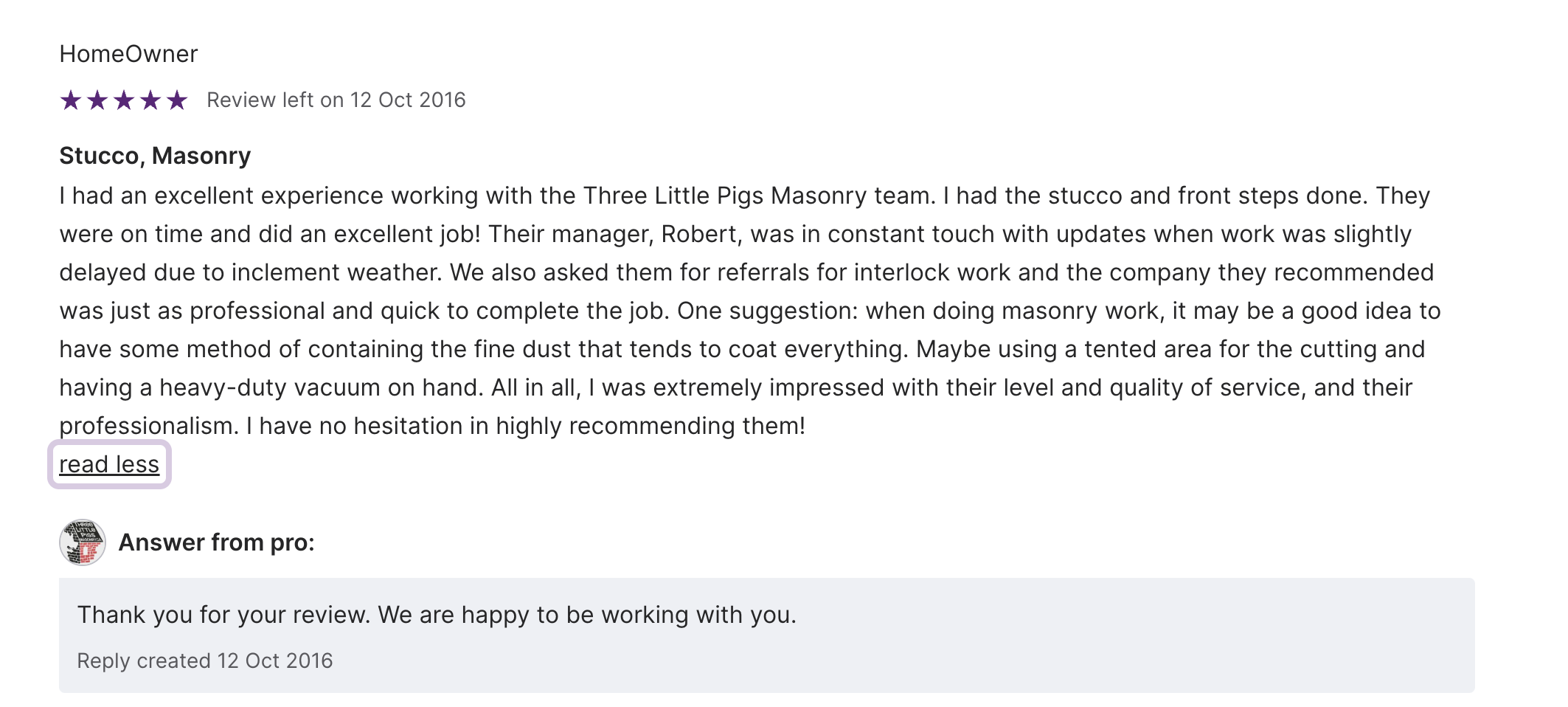Click the second purple rating star
This screenshot has width=1568, height=707.
(97, 100)
